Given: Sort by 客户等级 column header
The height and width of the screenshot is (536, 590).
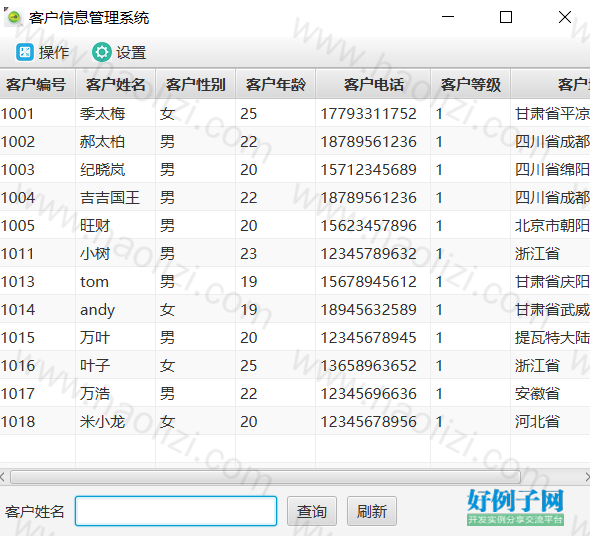Looking at the screenshot, I should click(471, 84).
